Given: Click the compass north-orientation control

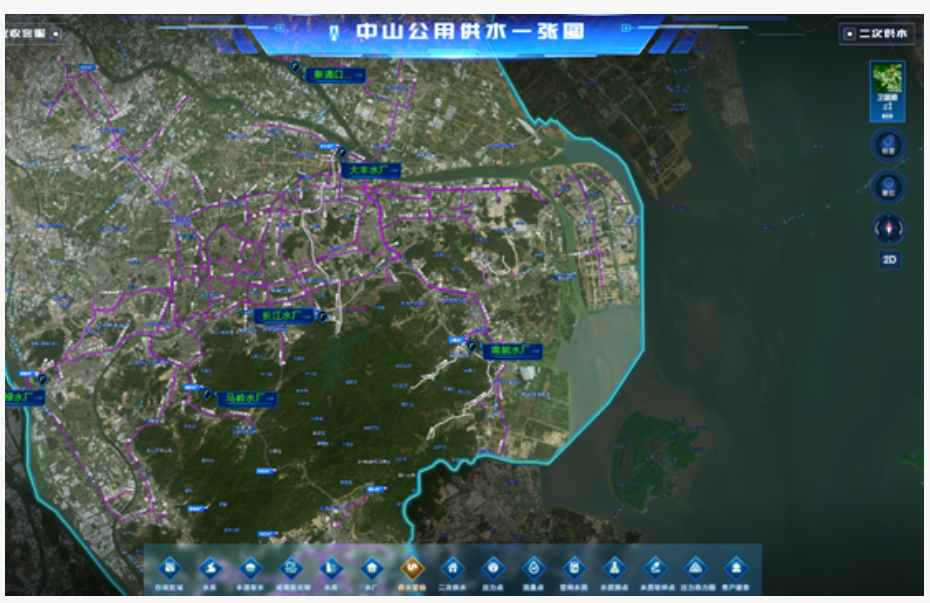Looking at the screenshot, I should 888,228.
